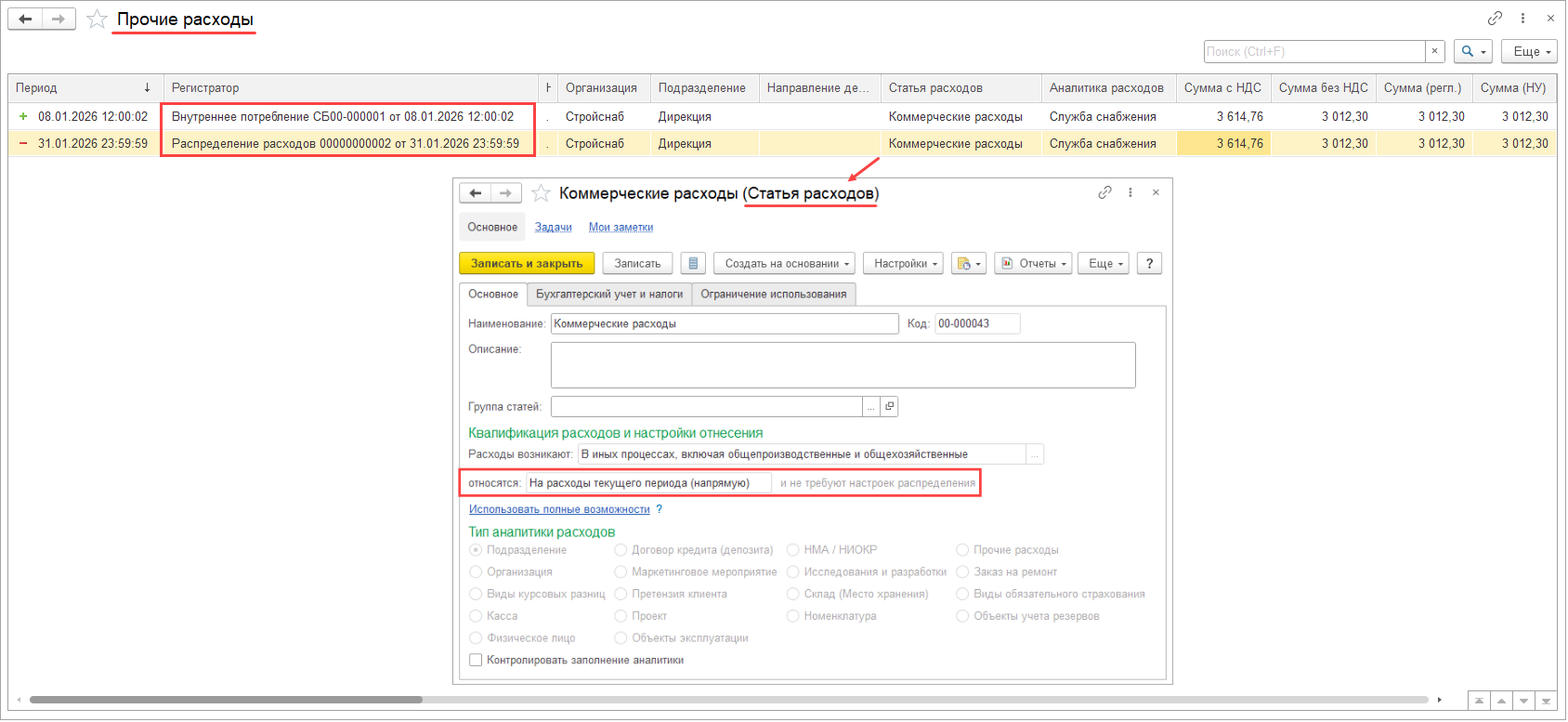Click the search magnifier button in the top toolbar
The width and height of the screenshot is (1568, 722).
coord(1473,52)
